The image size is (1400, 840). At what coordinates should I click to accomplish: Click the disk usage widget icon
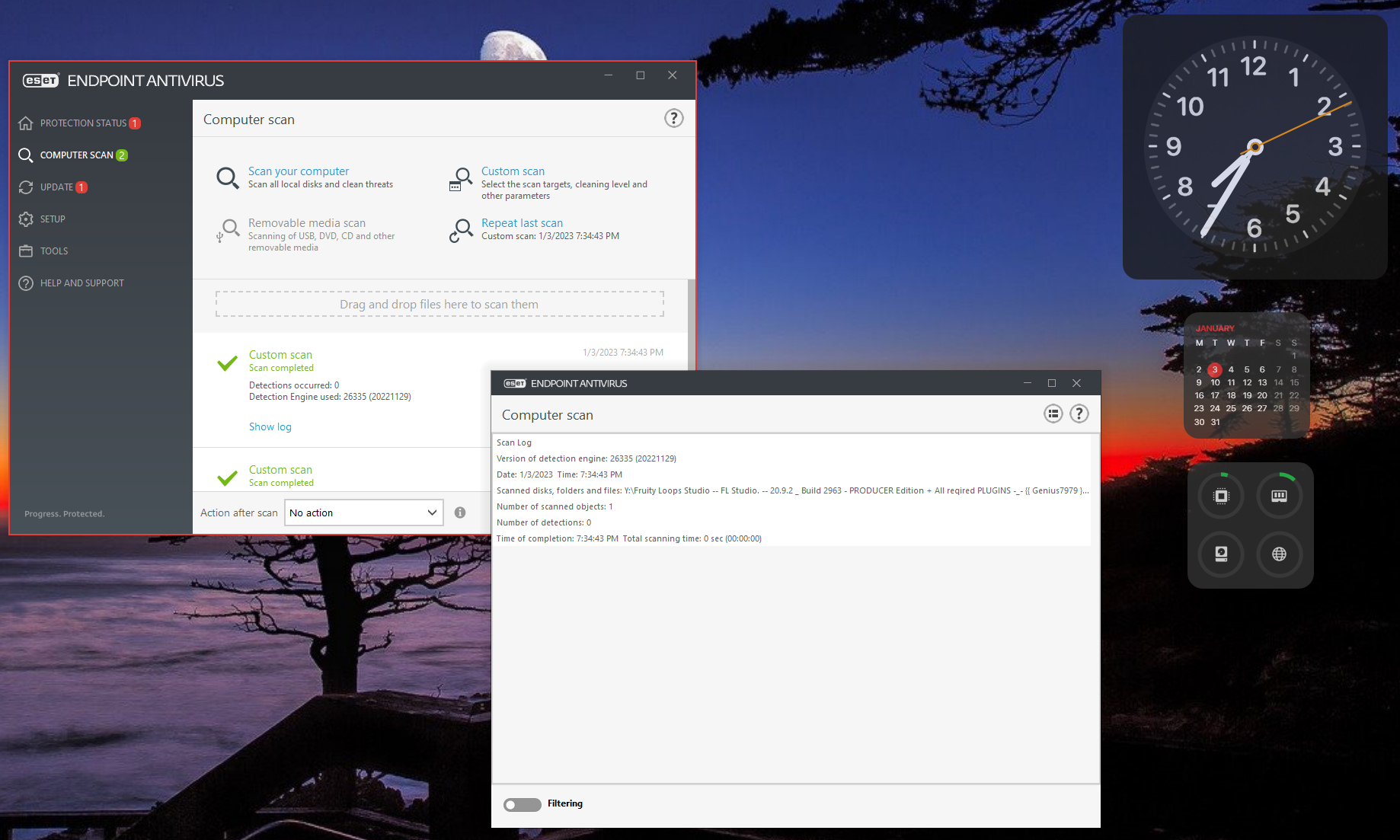coord(1221,554)
